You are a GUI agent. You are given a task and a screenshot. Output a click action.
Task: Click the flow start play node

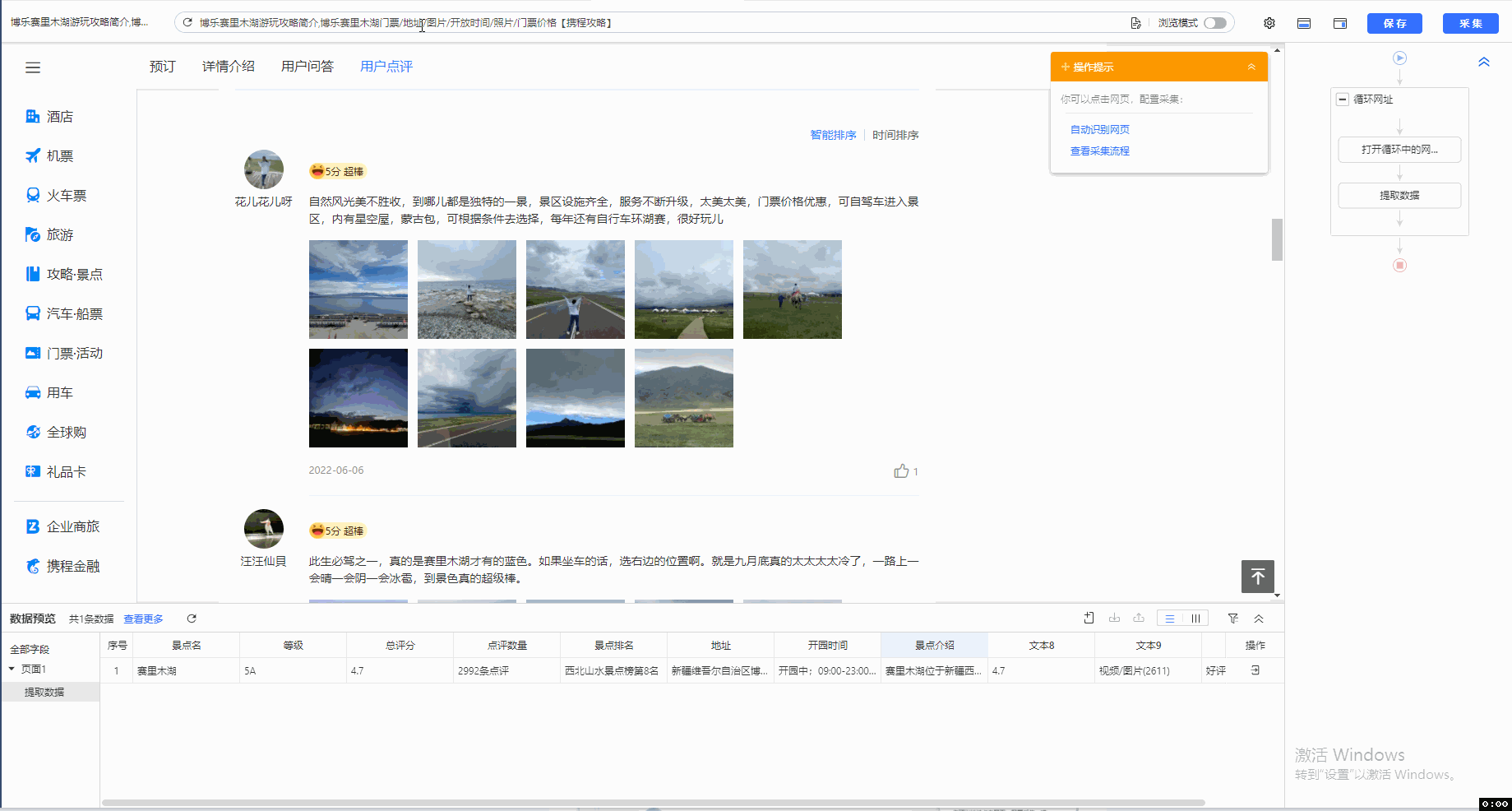click(1400, 58)
